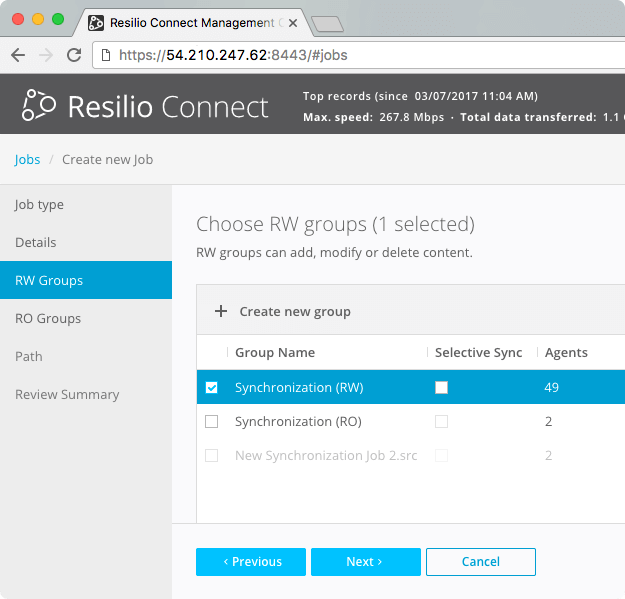Screen dimensions: 625x599
Task: Toggle Selective Sync for New Synchronization Job 2.src
Action: (441, 455)
